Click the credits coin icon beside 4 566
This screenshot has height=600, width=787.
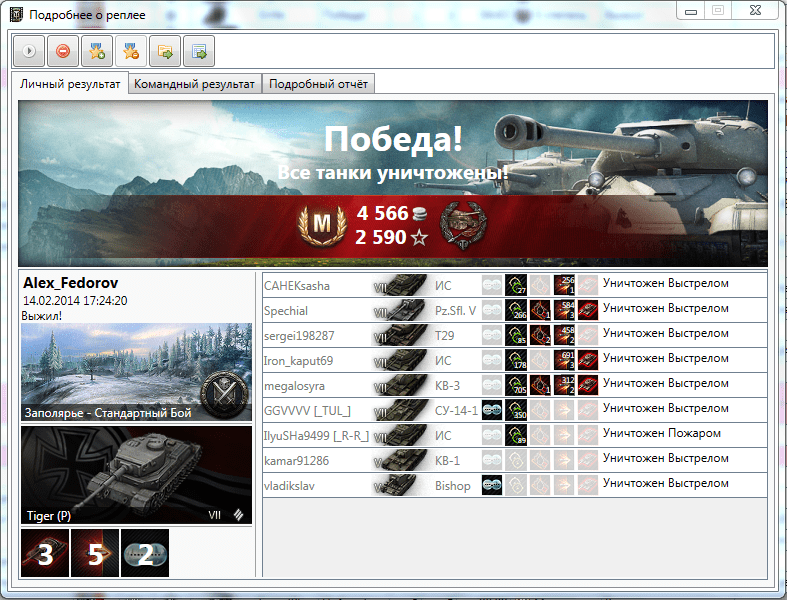[420, 214]
